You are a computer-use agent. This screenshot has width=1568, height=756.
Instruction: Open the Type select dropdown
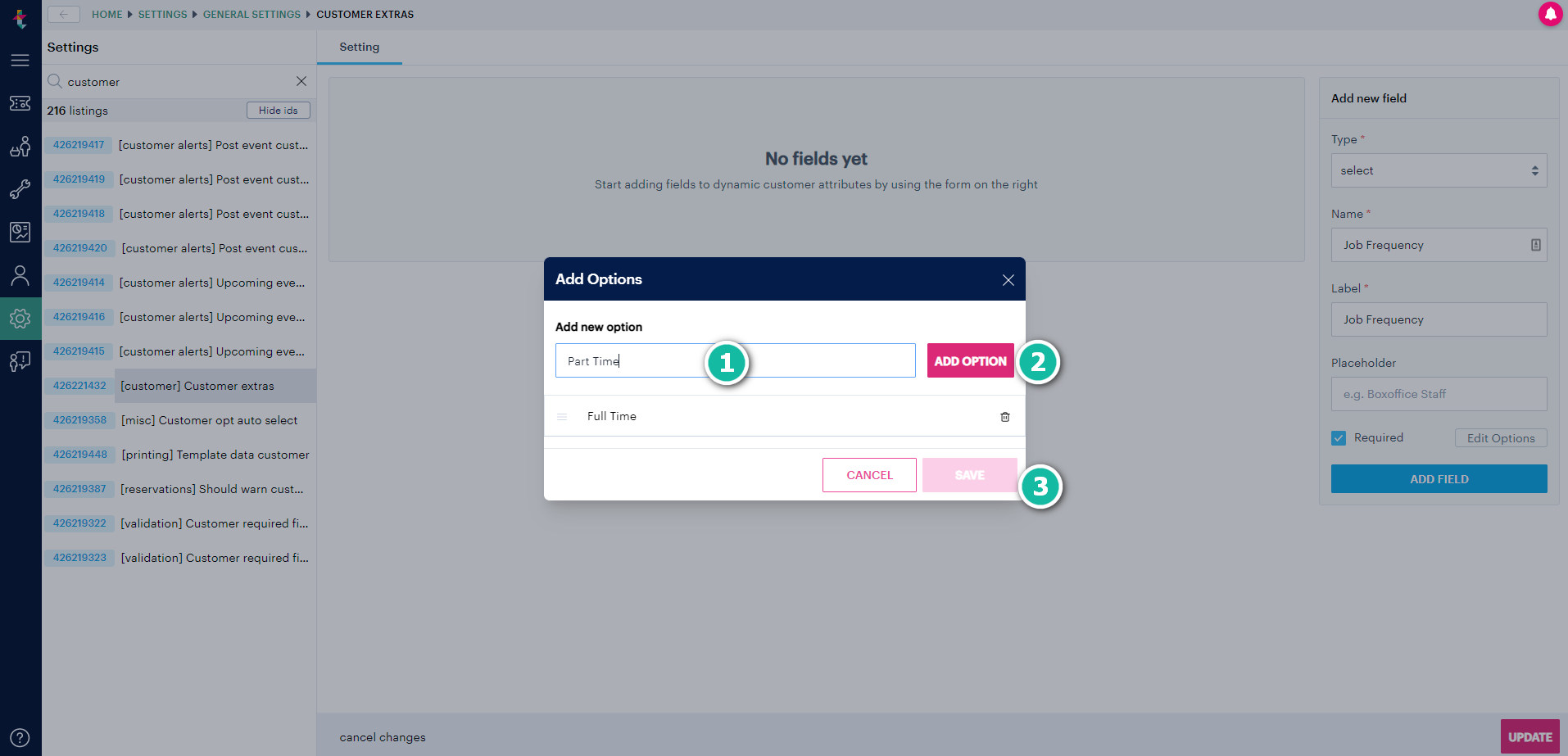point(1439,170)
